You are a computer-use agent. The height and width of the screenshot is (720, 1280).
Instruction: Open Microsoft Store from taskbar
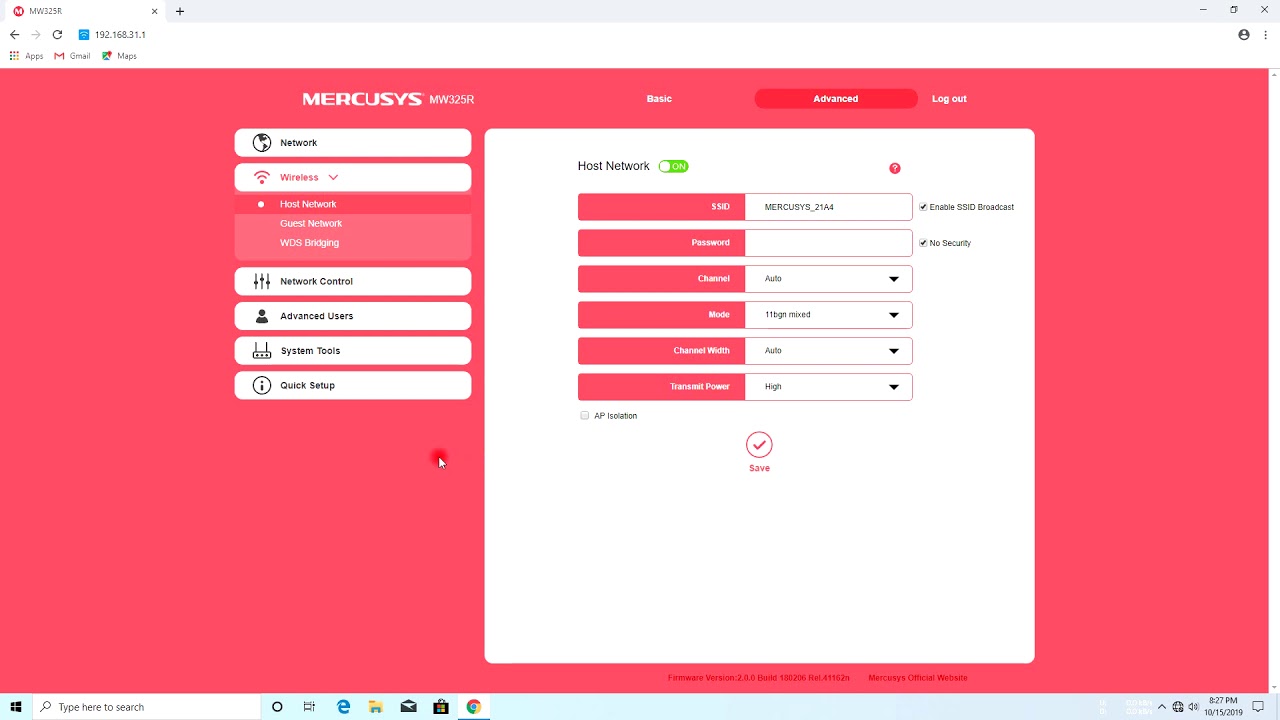coord(441,707)
